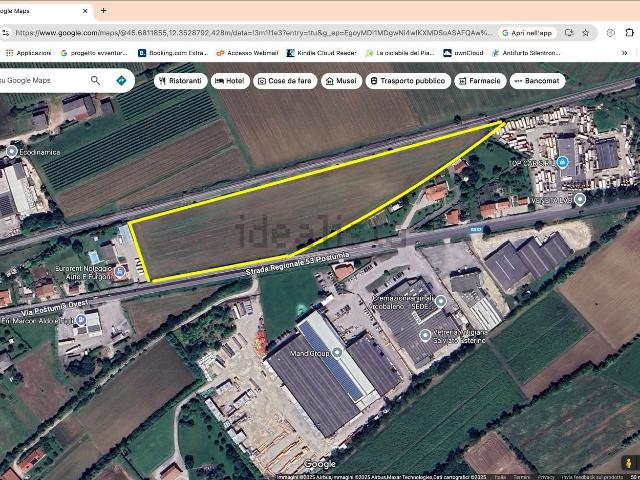The height and width of the screenshot is (480, 640).
Task: Open the ownCloud bookmark
Action: [x=463, y=53]
